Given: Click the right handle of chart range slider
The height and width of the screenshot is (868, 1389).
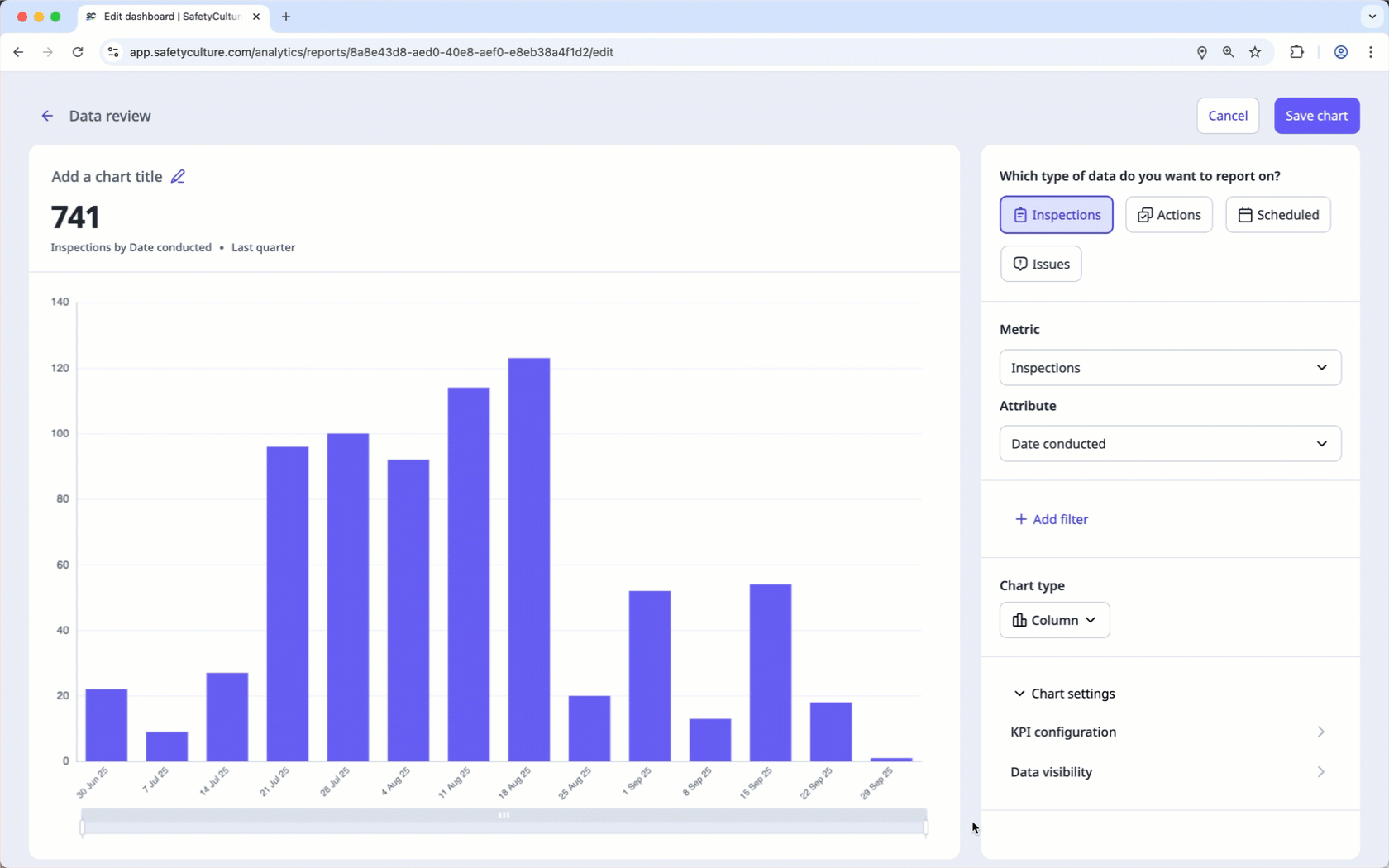Looking at the screenshot, I should pyautogui.click(x=925, y=826).
